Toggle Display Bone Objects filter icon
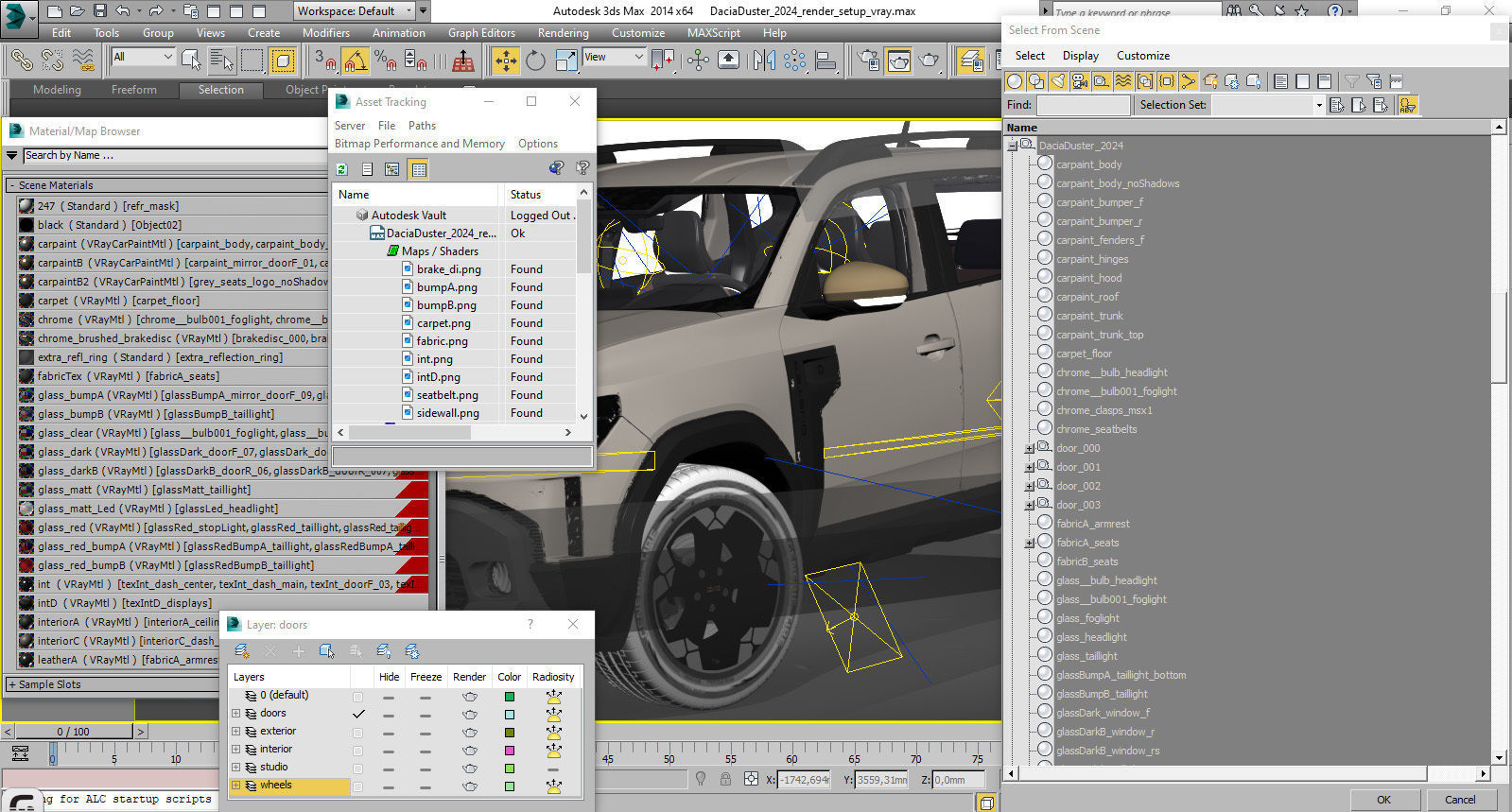 tap(1189, 81)
